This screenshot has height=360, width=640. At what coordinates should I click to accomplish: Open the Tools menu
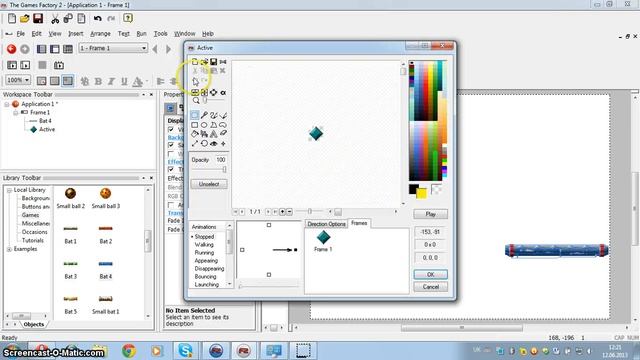[x=160, y=33]
